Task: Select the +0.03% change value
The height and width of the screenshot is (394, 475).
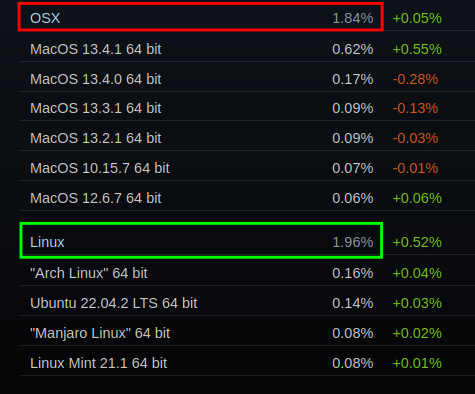Action: (417, 303)
